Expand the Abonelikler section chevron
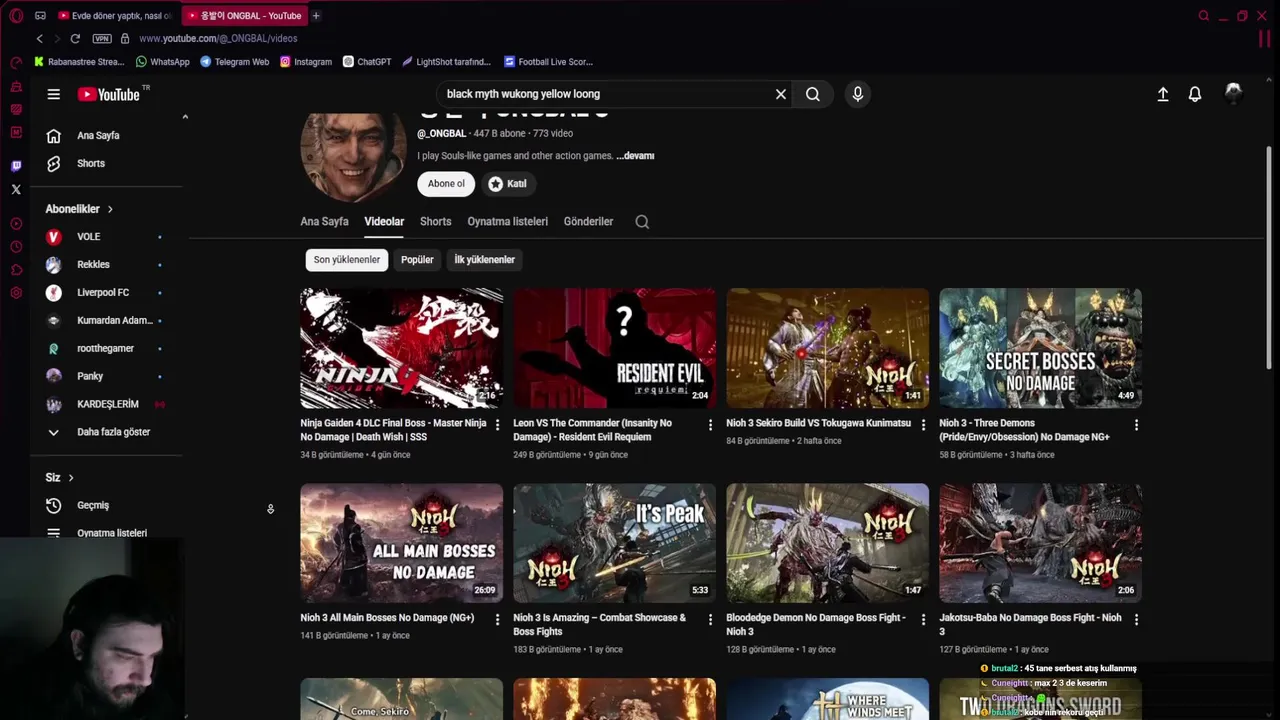This screenshot has width=1280, height=720. (x=110, y=209)
